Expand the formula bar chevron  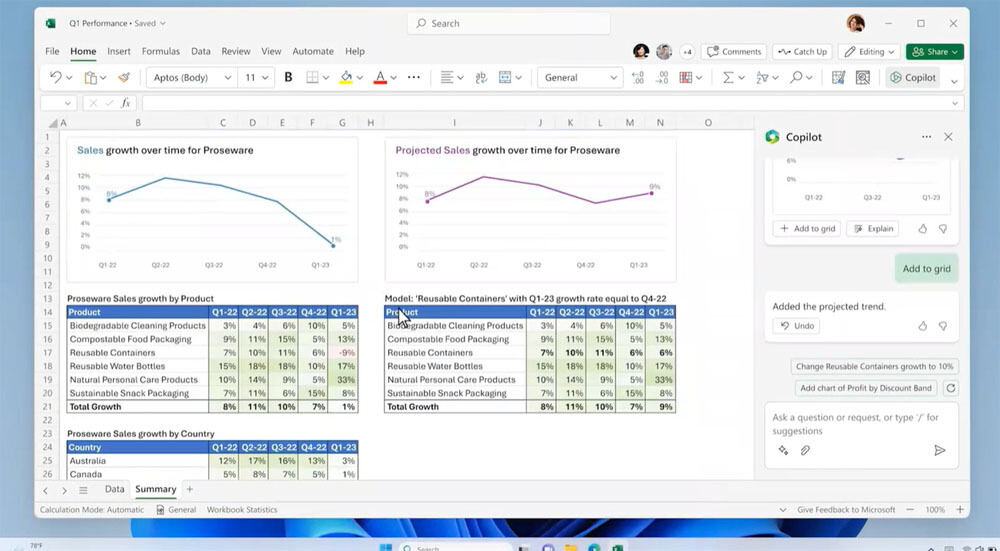click(x=955, y=103)
